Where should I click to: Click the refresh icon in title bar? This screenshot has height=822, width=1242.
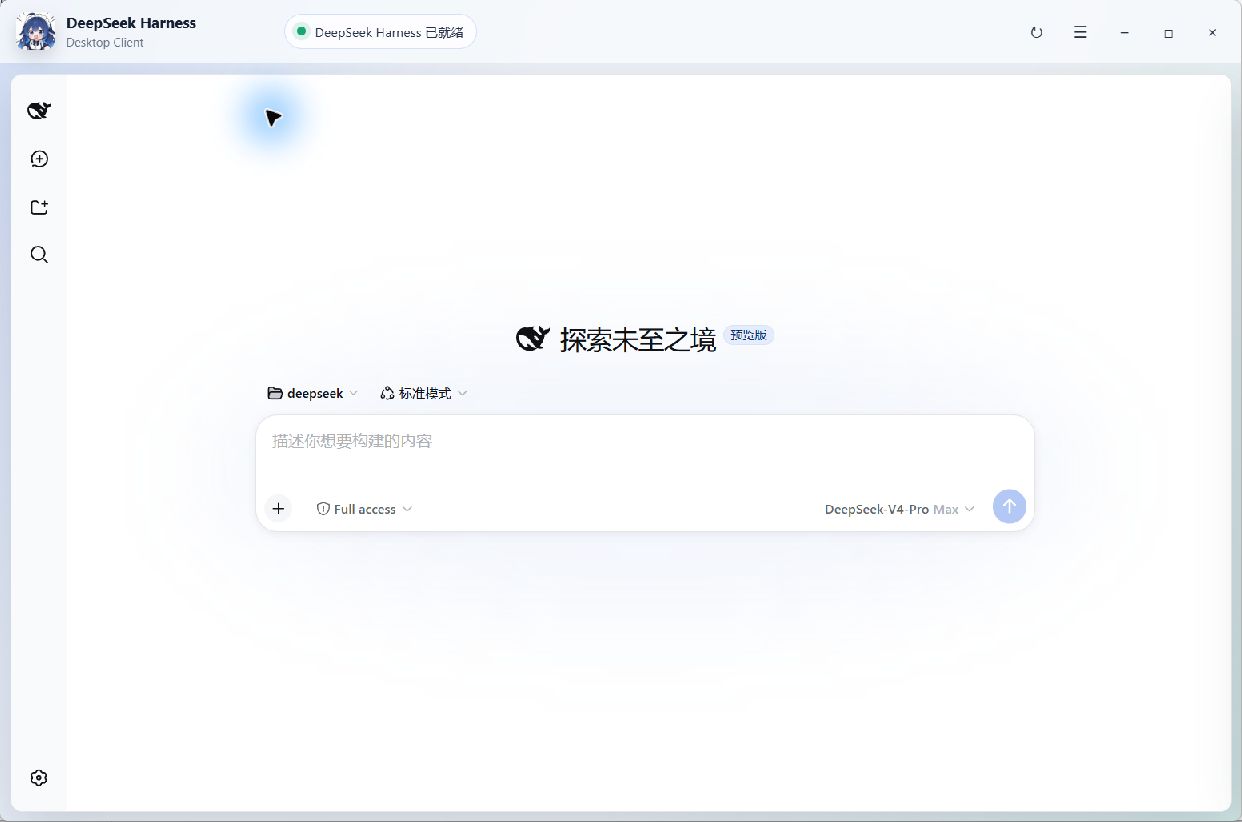coord(1036,33)
